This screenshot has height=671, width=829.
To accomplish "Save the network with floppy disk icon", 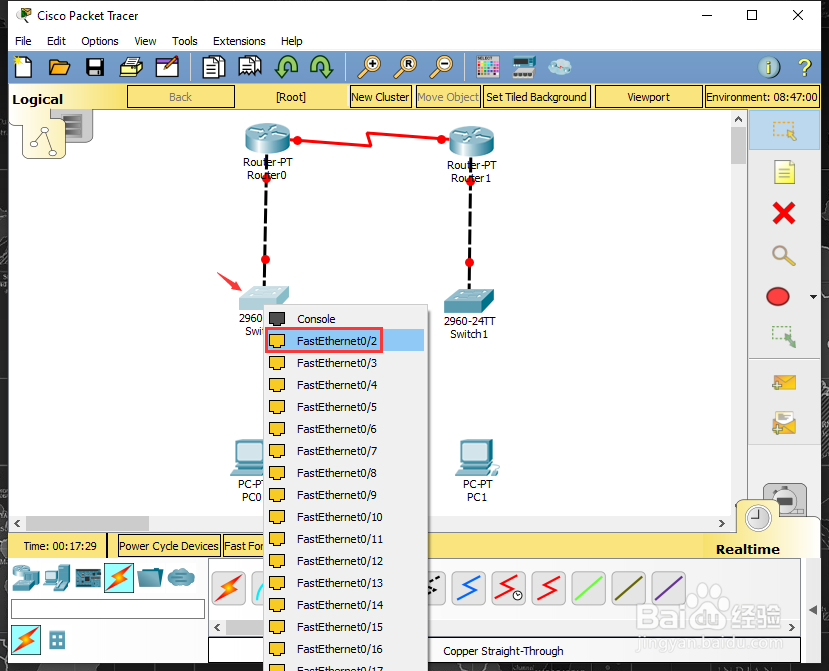I will [95, 67].
